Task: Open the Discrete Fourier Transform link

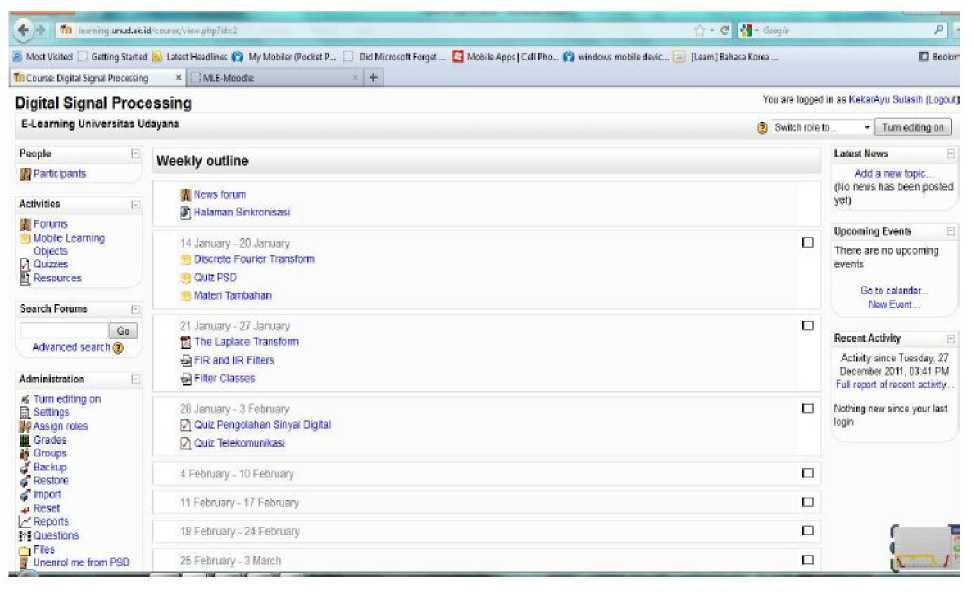Action: coord(254,259)
